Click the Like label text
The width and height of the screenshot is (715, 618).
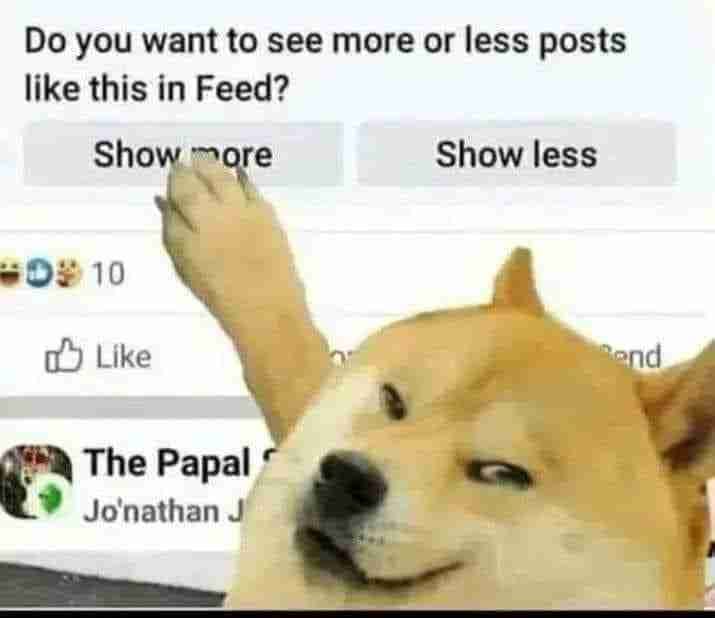[x=123, y=357]
